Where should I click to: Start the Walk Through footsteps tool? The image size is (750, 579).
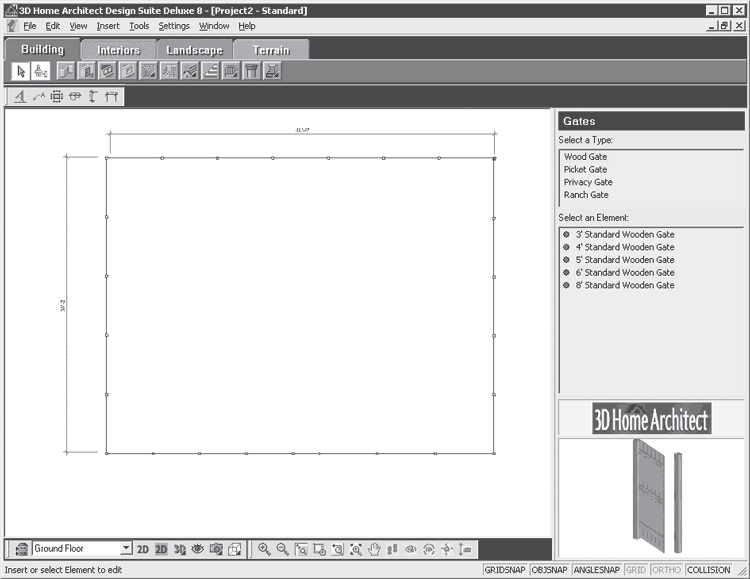pos(392,549)
